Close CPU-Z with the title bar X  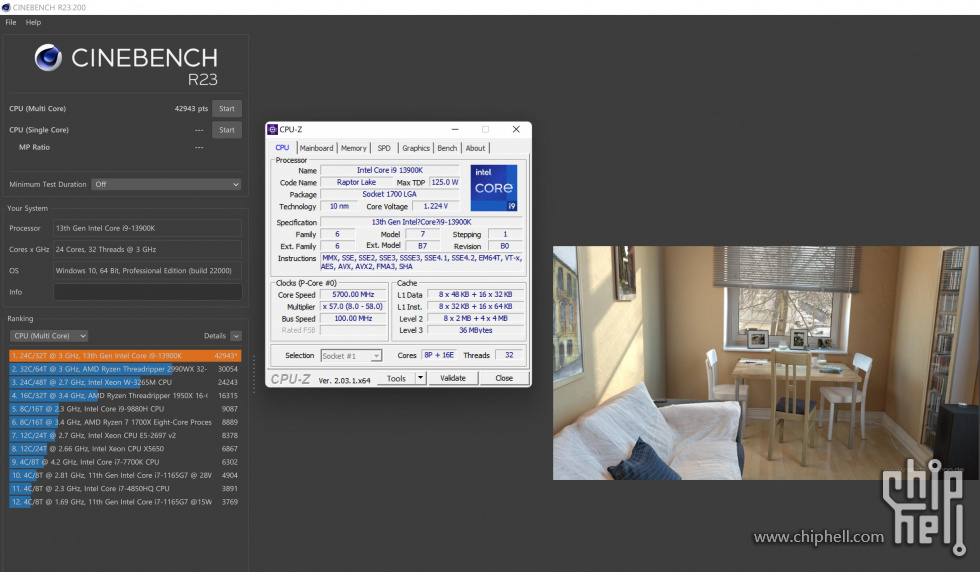(x=516, y=129)
